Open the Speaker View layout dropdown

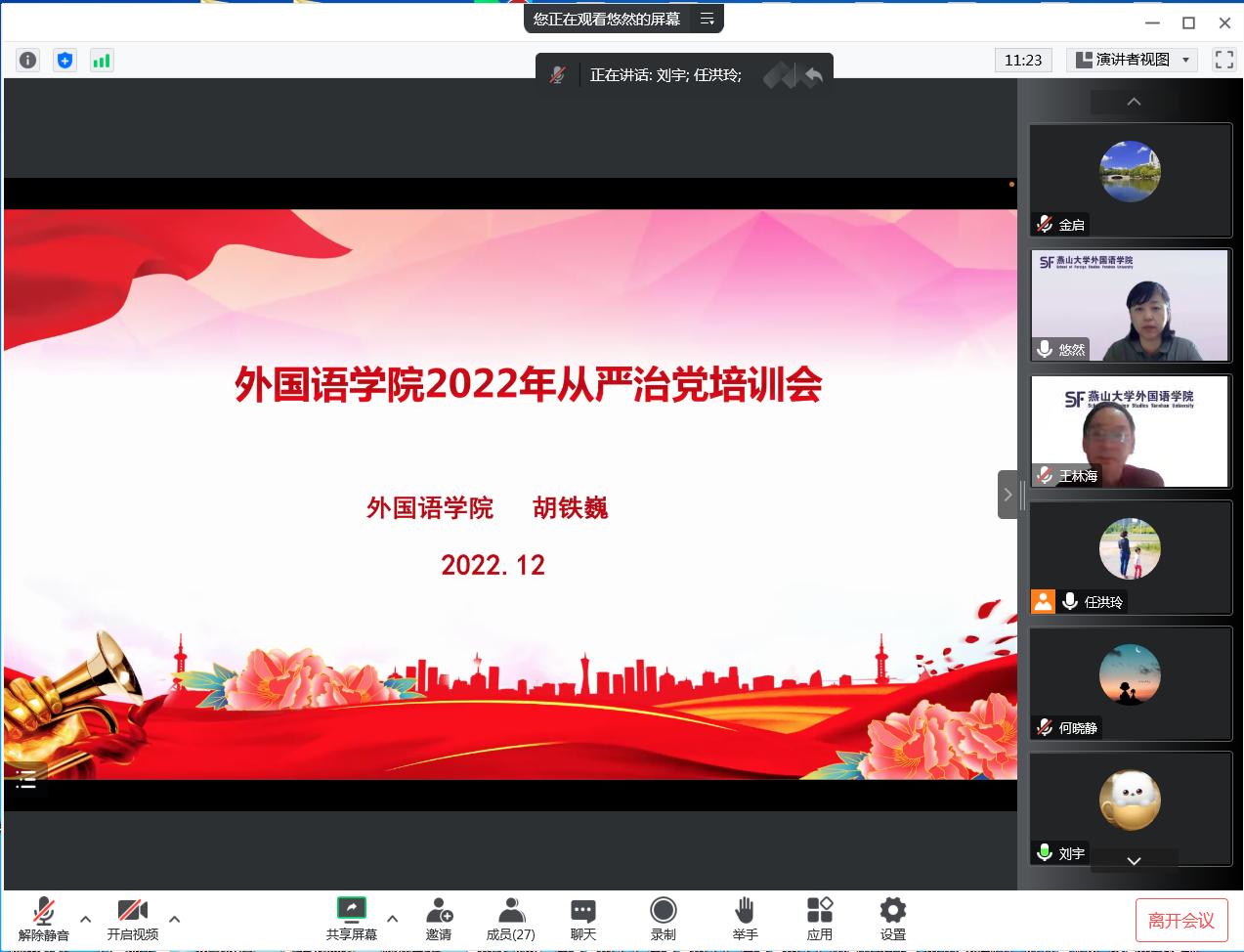(x=1132, y=60)
